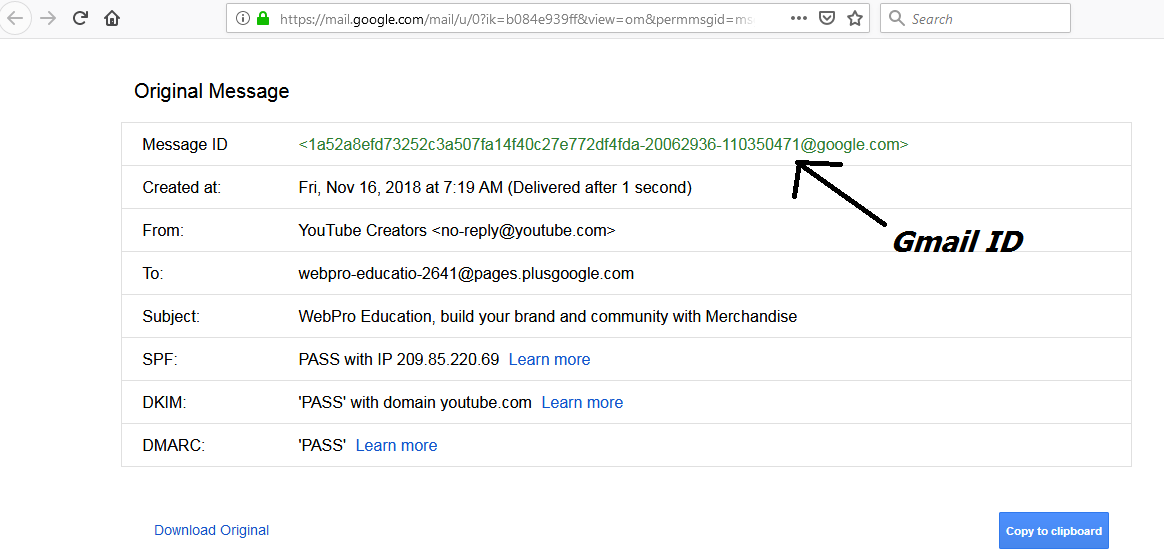Click the From sender YouTube Creators
Viewport: 1164px width, 557px height.
pyautogui.click(x=457, y=231)
